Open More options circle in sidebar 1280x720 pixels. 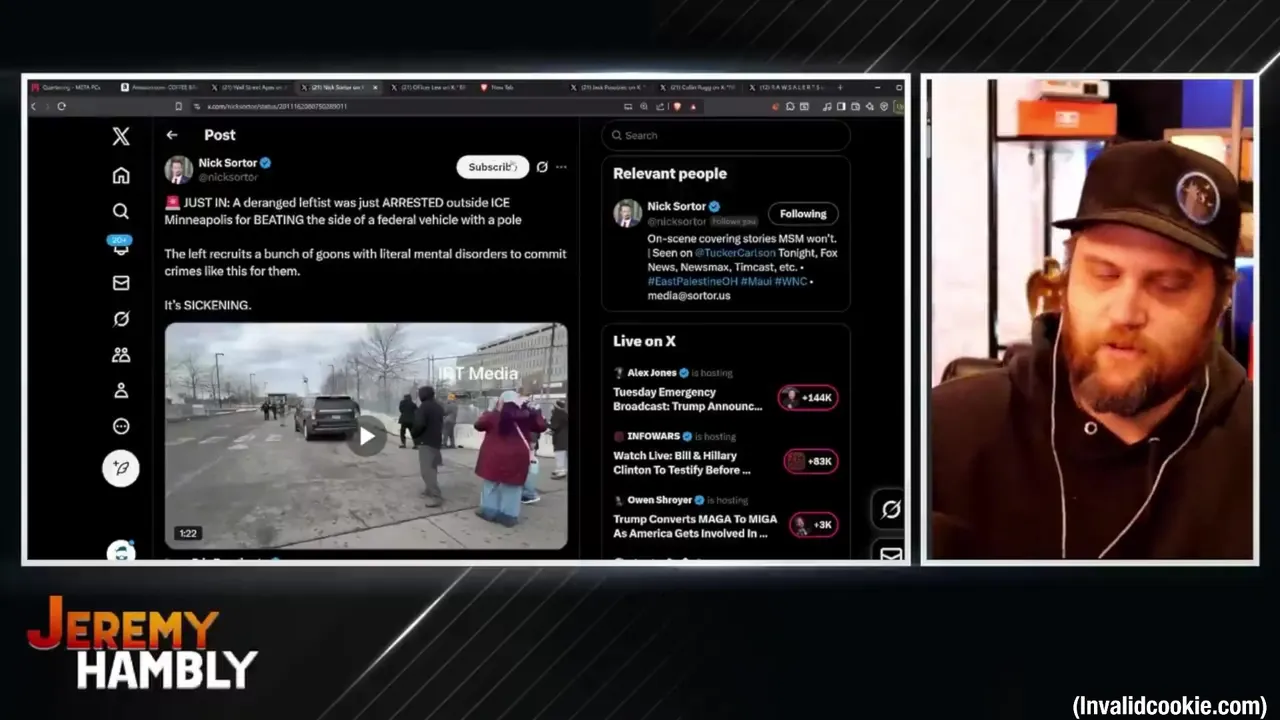click(121, 427)
